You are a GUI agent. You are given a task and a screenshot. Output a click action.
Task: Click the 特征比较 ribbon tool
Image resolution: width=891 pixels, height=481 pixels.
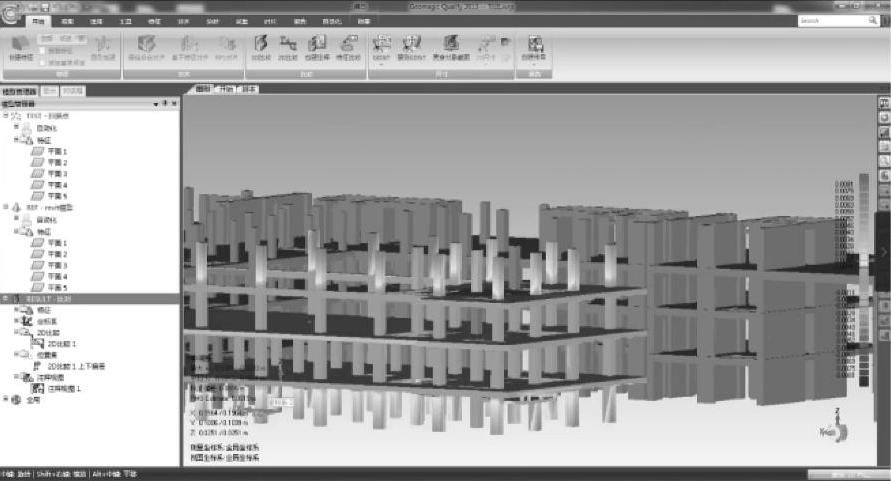coord(348,48)
